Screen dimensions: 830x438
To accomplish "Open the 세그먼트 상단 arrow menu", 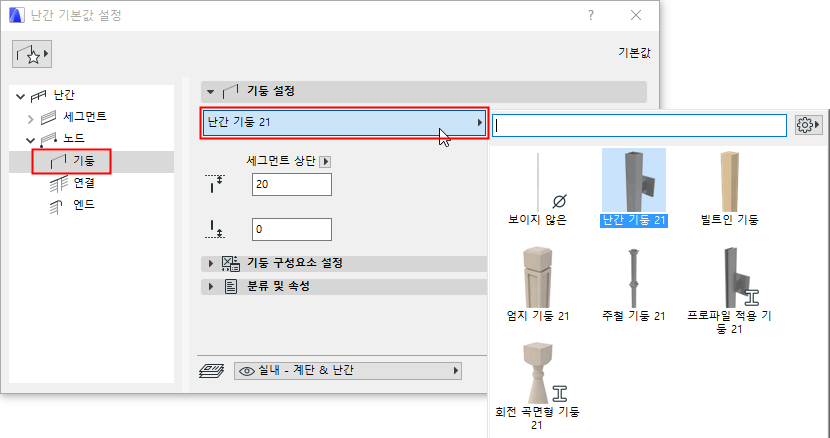I will 325,162.
